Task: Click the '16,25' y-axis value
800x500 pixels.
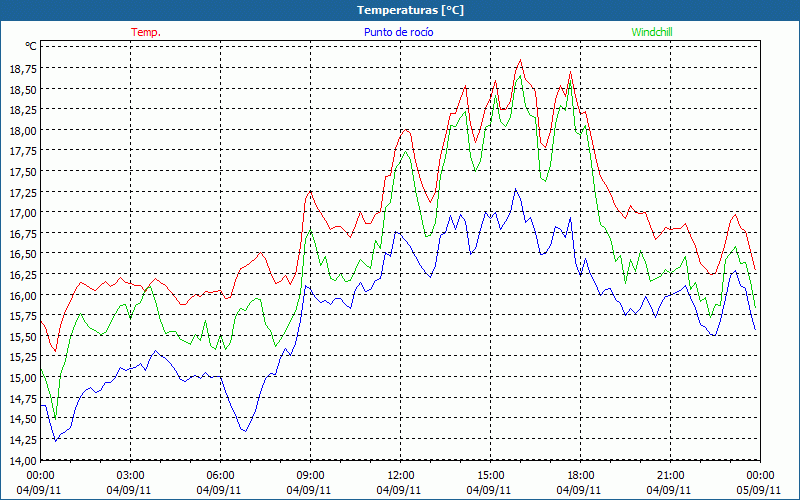Action: 23,275
